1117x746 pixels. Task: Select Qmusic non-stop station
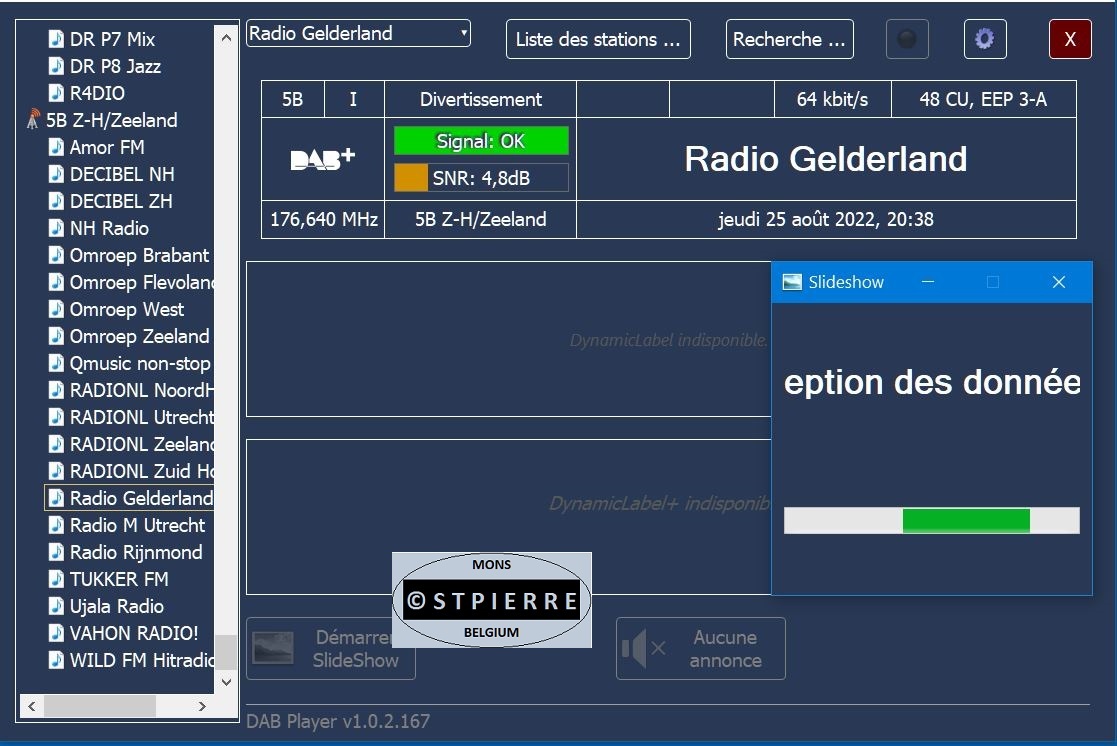pos(140,363)
